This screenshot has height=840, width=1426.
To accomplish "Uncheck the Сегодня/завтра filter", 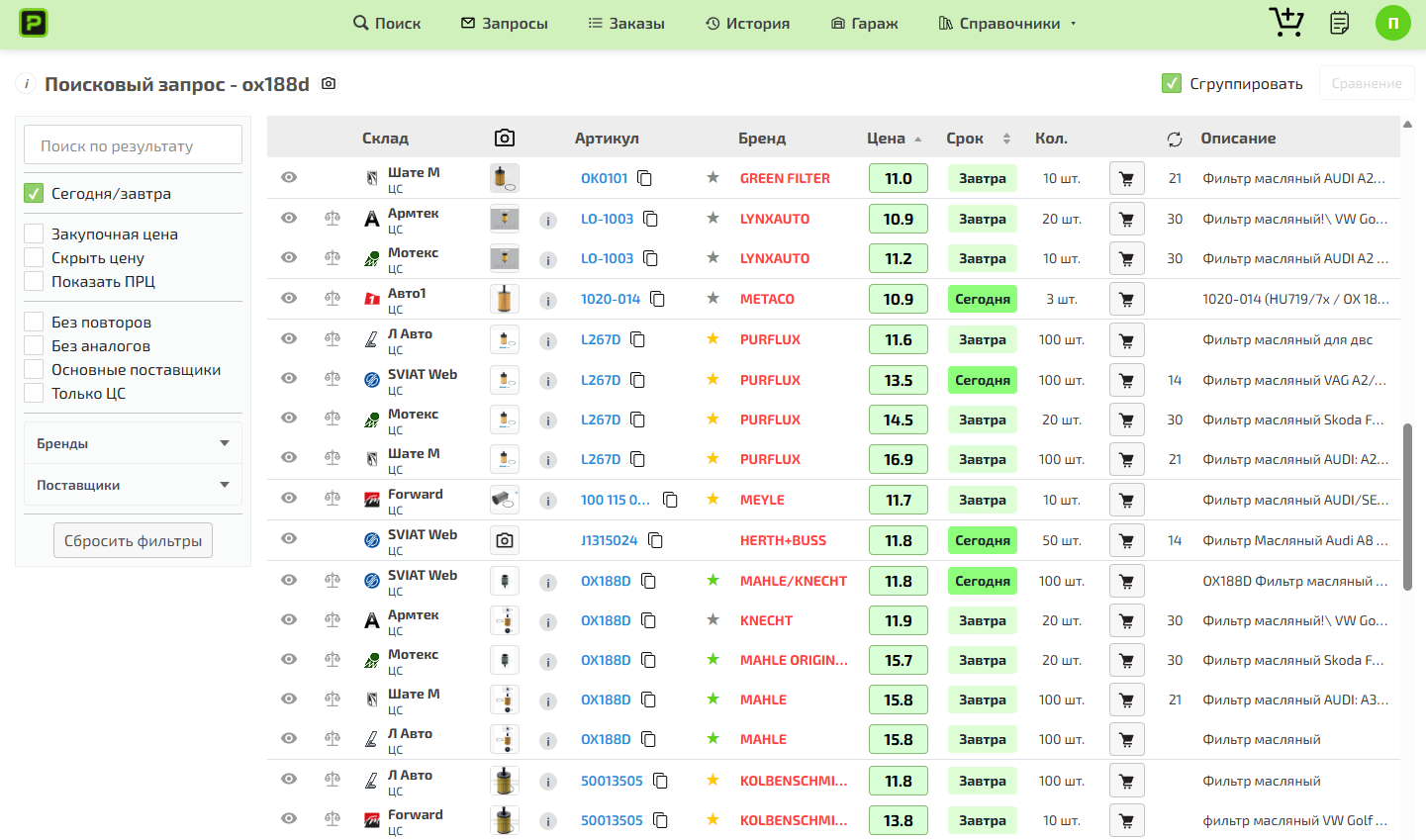I will pos(34,193).
